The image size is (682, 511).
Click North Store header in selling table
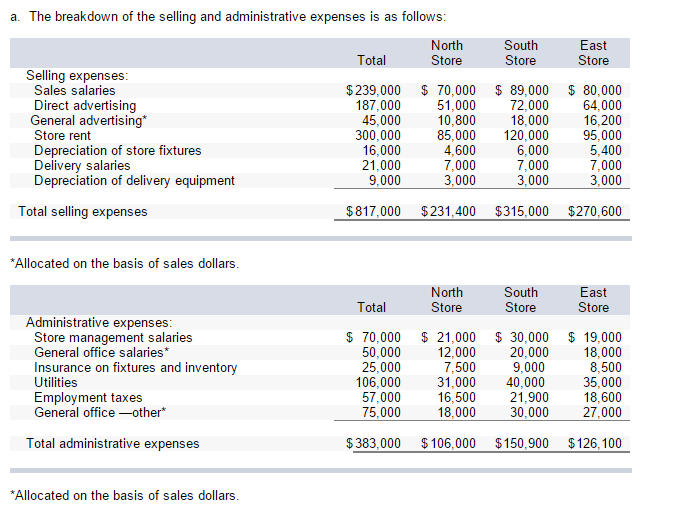click(x=447, y=53)
